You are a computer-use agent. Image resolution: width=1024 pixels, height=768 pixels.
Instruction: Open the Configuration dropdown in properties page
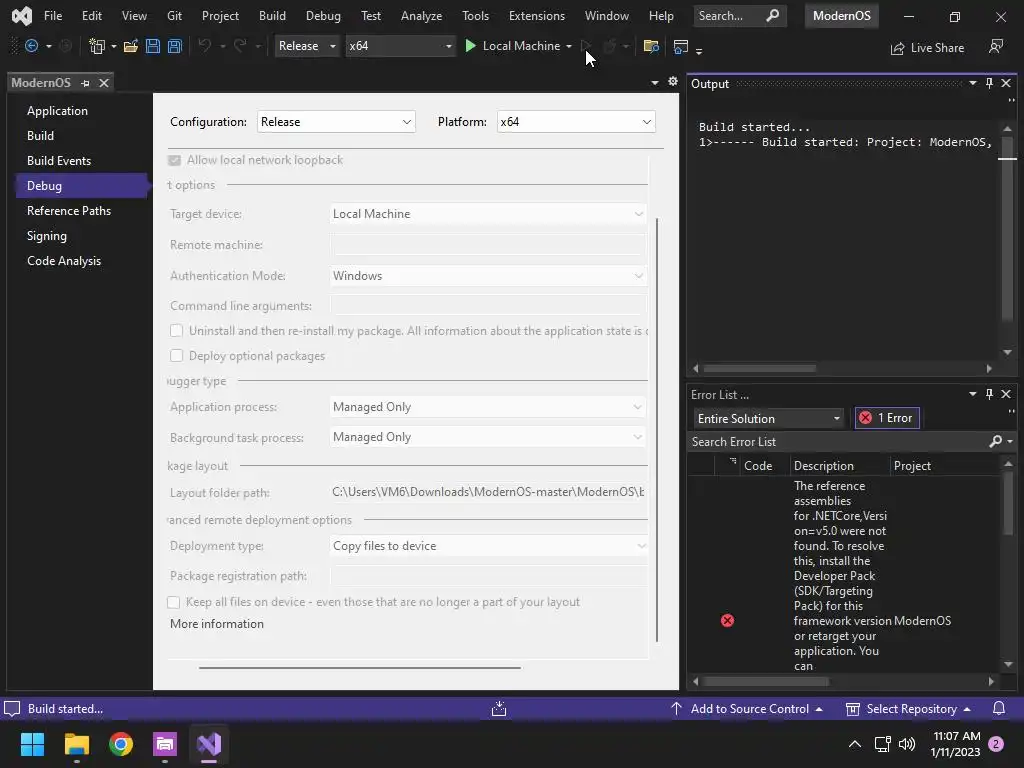click(x=336, y=121)
